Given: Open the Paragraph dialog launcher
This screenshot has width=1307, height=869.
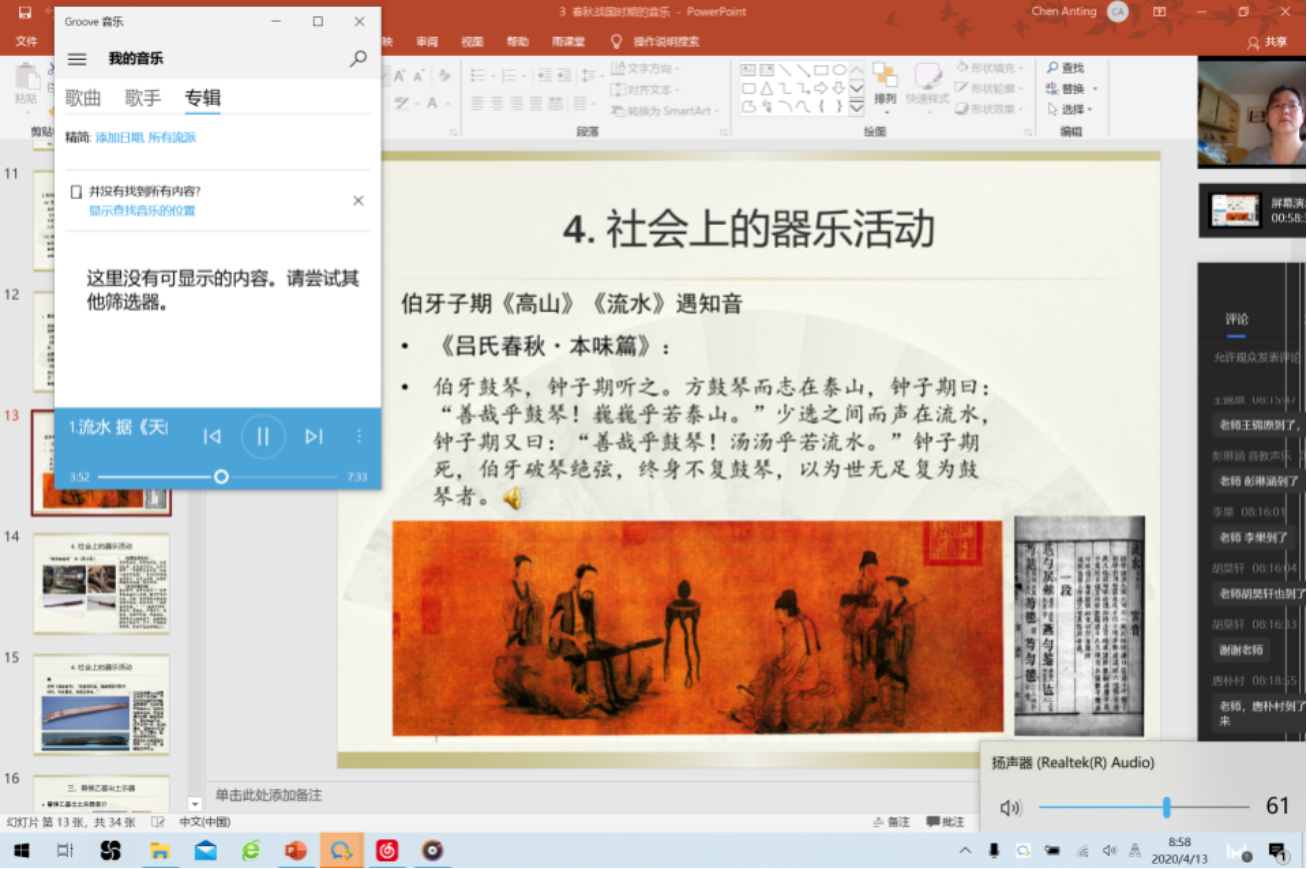Looking at the screenshot, I should pyautogui.click(x=725, y=132).
